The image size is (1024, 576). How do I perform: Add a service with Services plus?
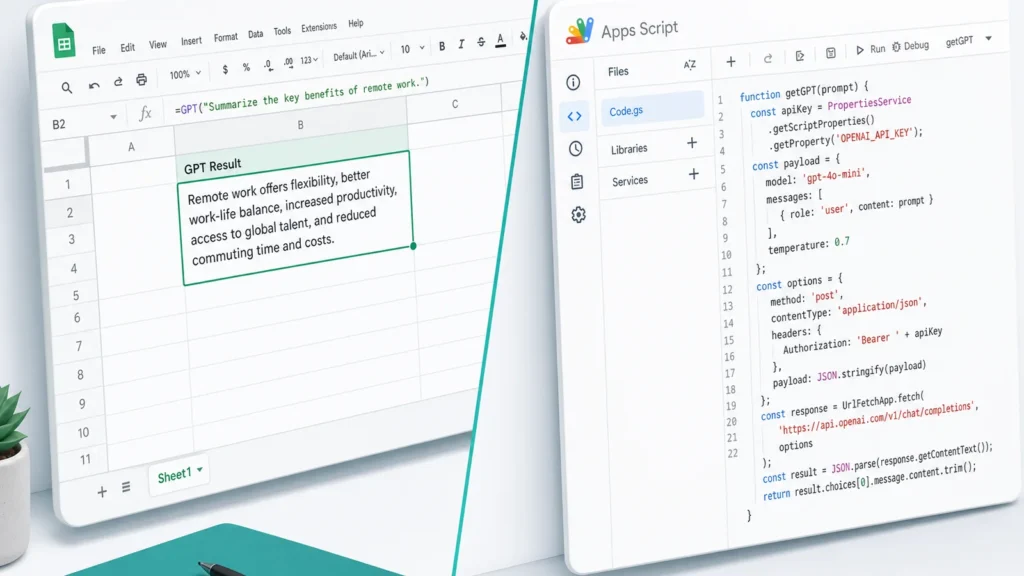pos(694,174)
